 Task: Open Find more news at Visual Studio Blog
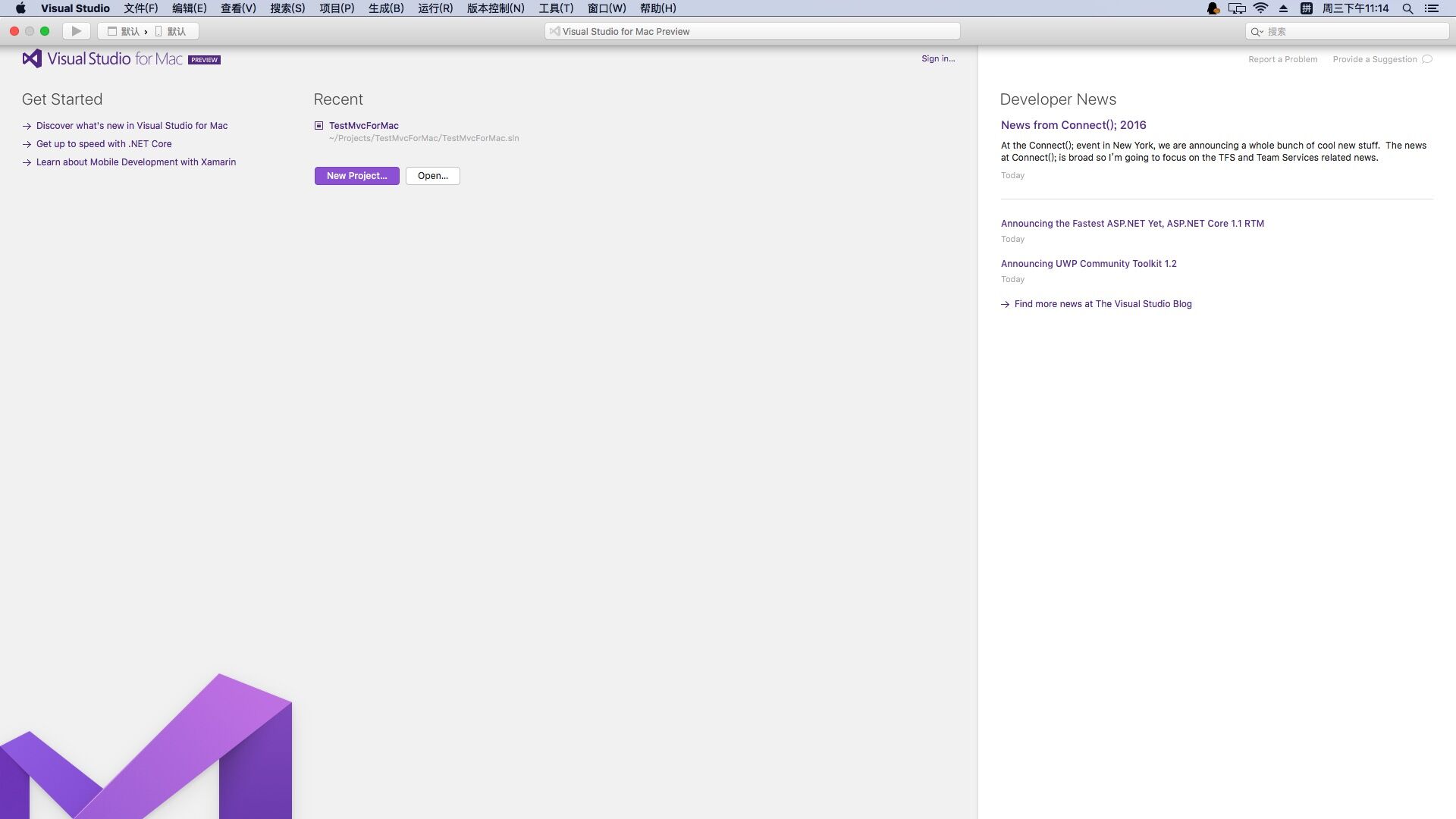1103,304
